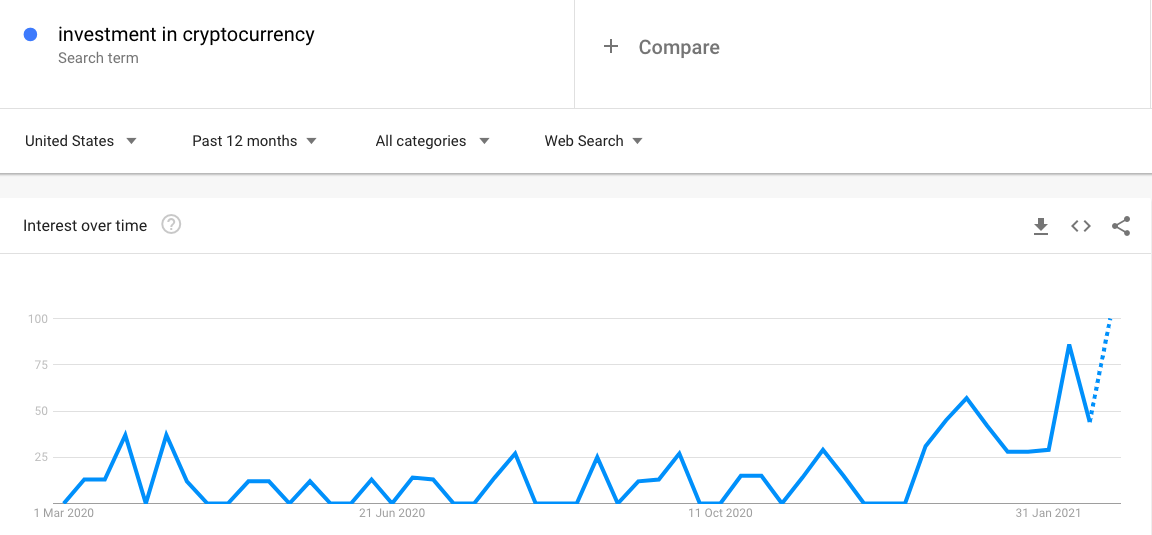The width and height of the screenshot is (1152, 535).
Task: Click the "Interest over time" heading
Action: coord(85,226)
